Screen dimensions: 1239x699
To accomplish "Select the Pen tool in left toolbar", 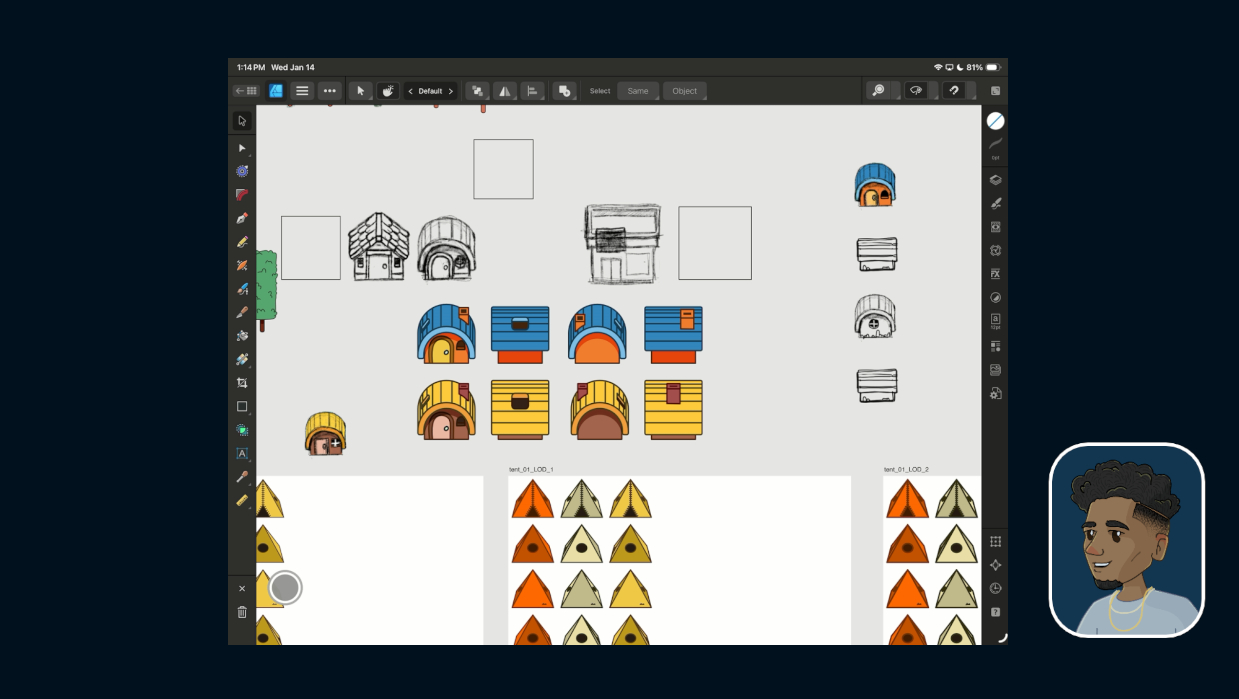I will (241, 218).
